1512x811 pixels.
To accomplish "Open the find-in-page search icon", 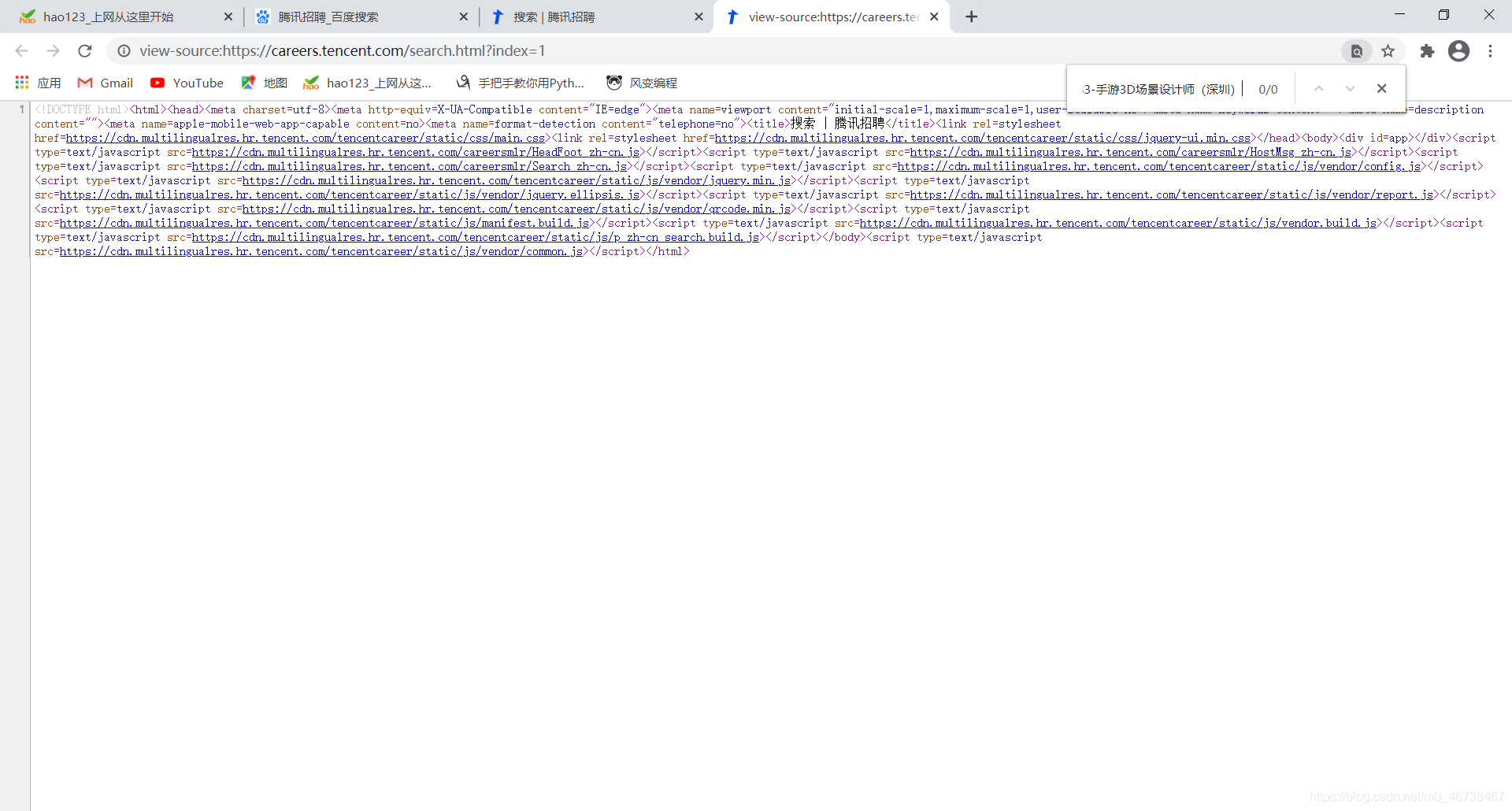I will [1356, 51].
